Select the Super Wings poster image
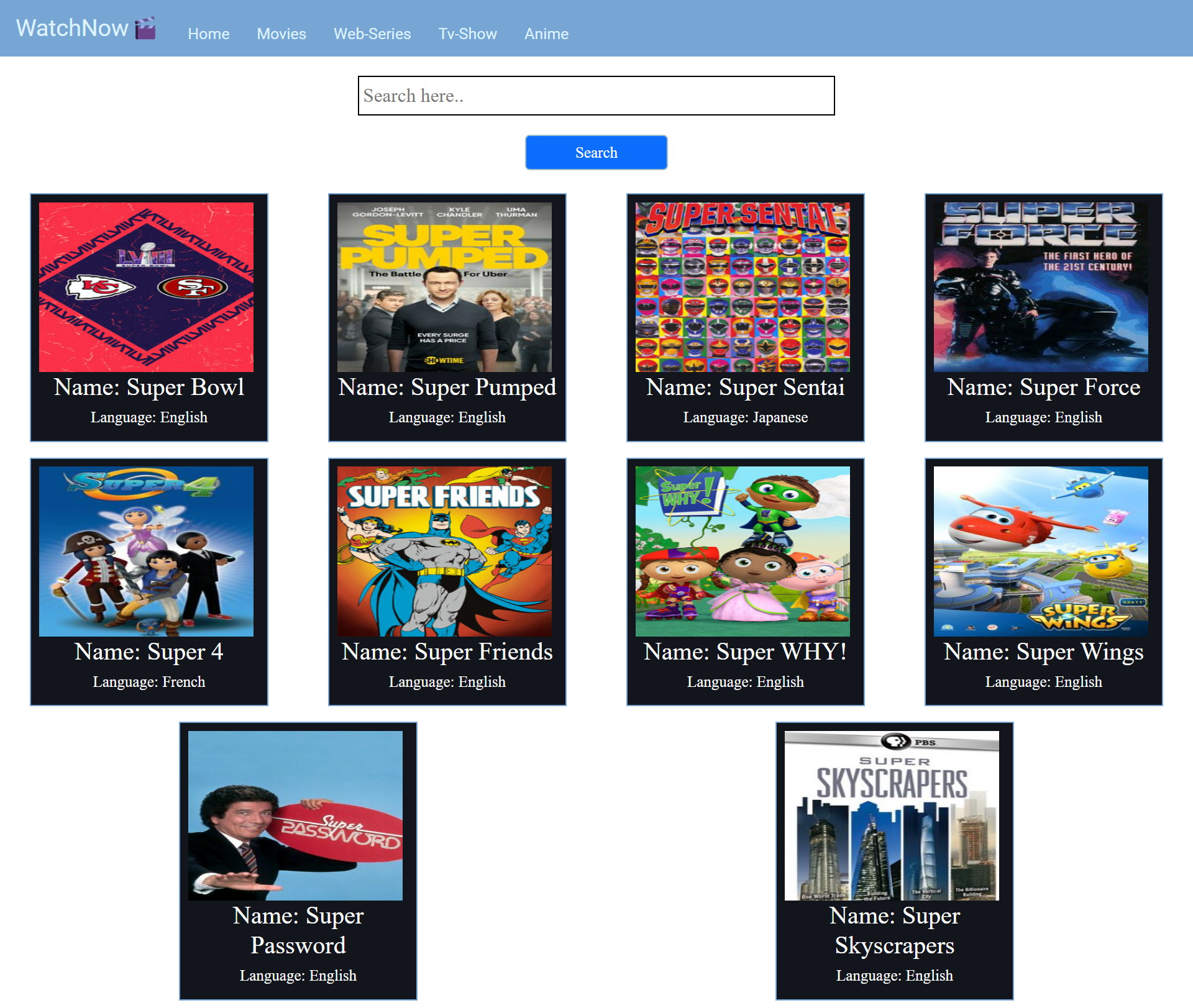The height and width of the screenshot is (1008, 1193). [1041, 552]
